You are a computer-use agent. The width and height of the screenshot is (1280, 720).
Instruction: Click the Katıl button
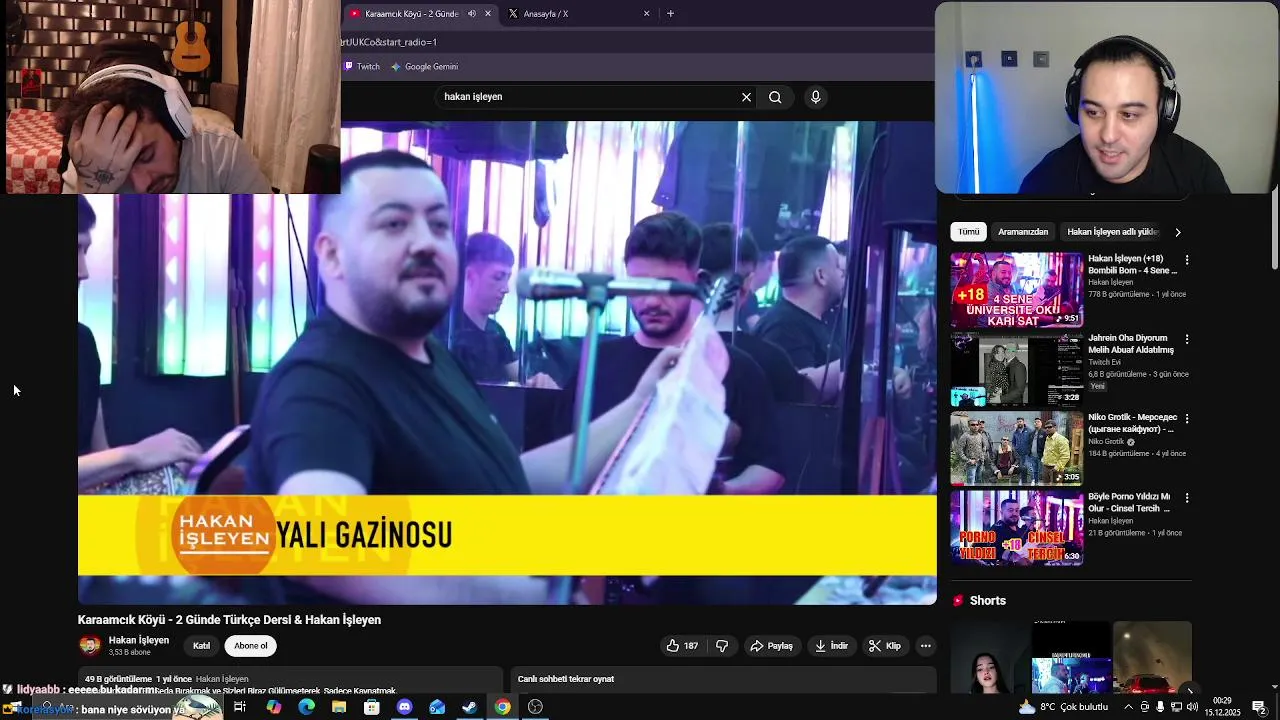click(201, 646)
